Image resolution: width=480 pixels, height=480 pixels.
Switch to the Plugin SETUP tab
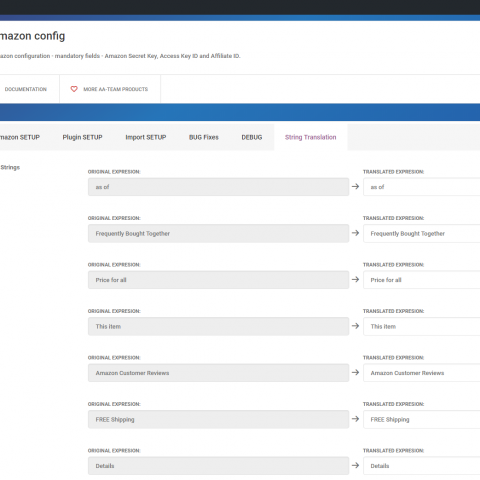(82, 137)
